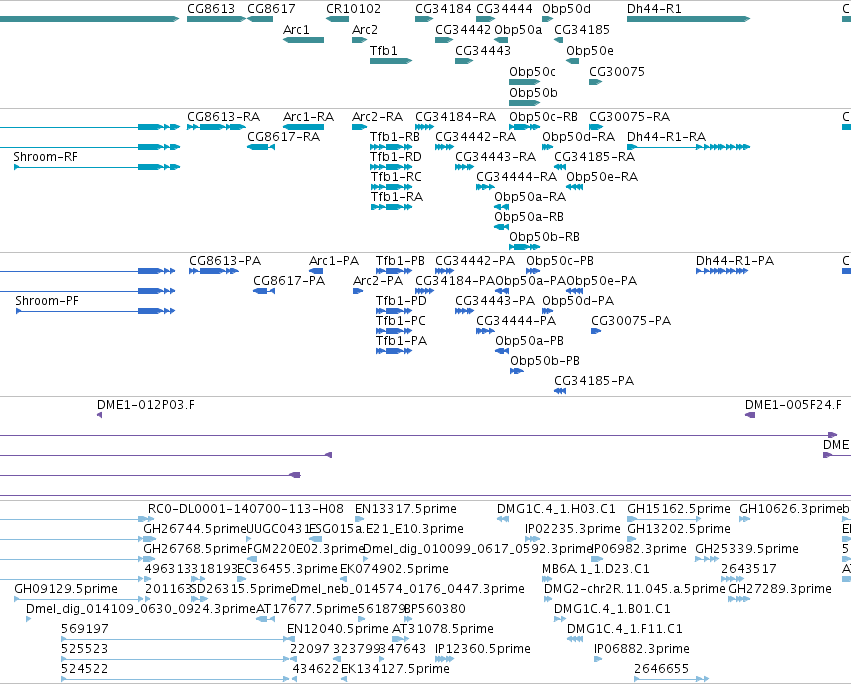Select the DMG1C.4_1.F11.C1 EST
Viewport: 851px width, 684px height.
(x=575, y=639)
